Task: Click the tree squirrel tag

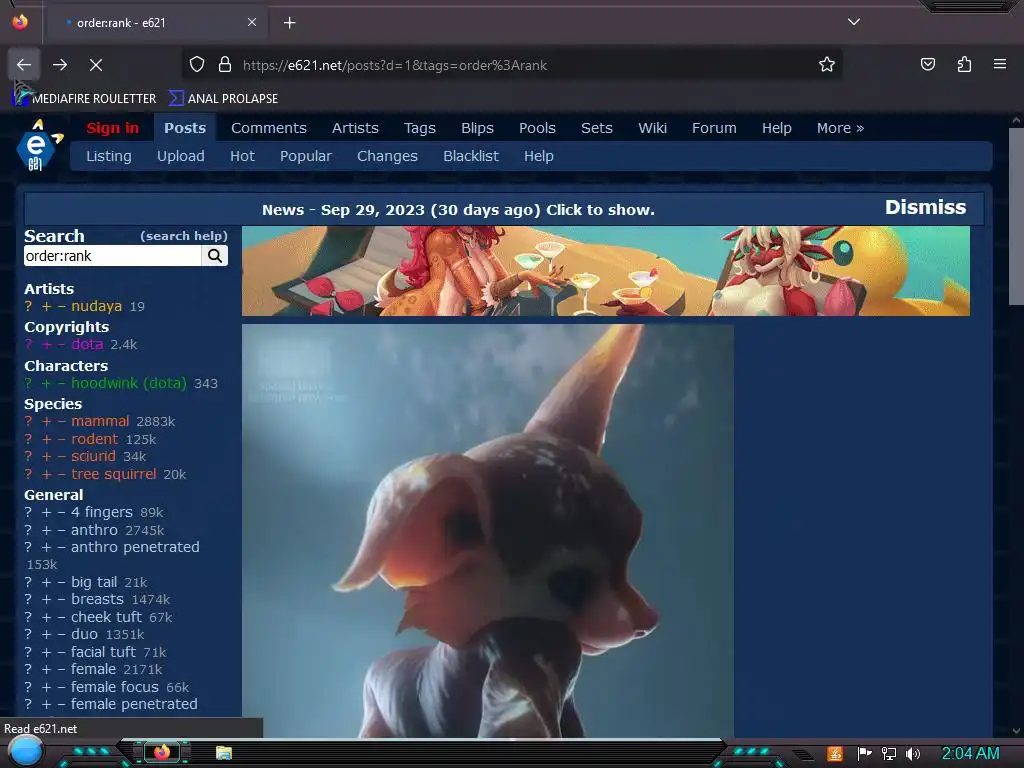Action: (114, 474)
